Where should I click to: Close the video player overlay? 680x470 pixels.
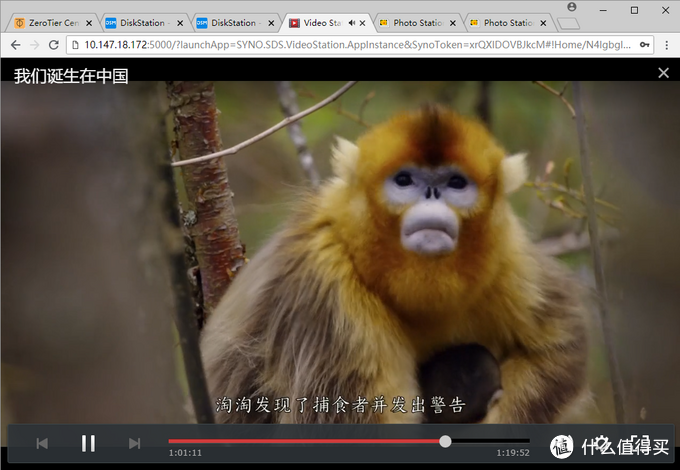tap(663, 73)
